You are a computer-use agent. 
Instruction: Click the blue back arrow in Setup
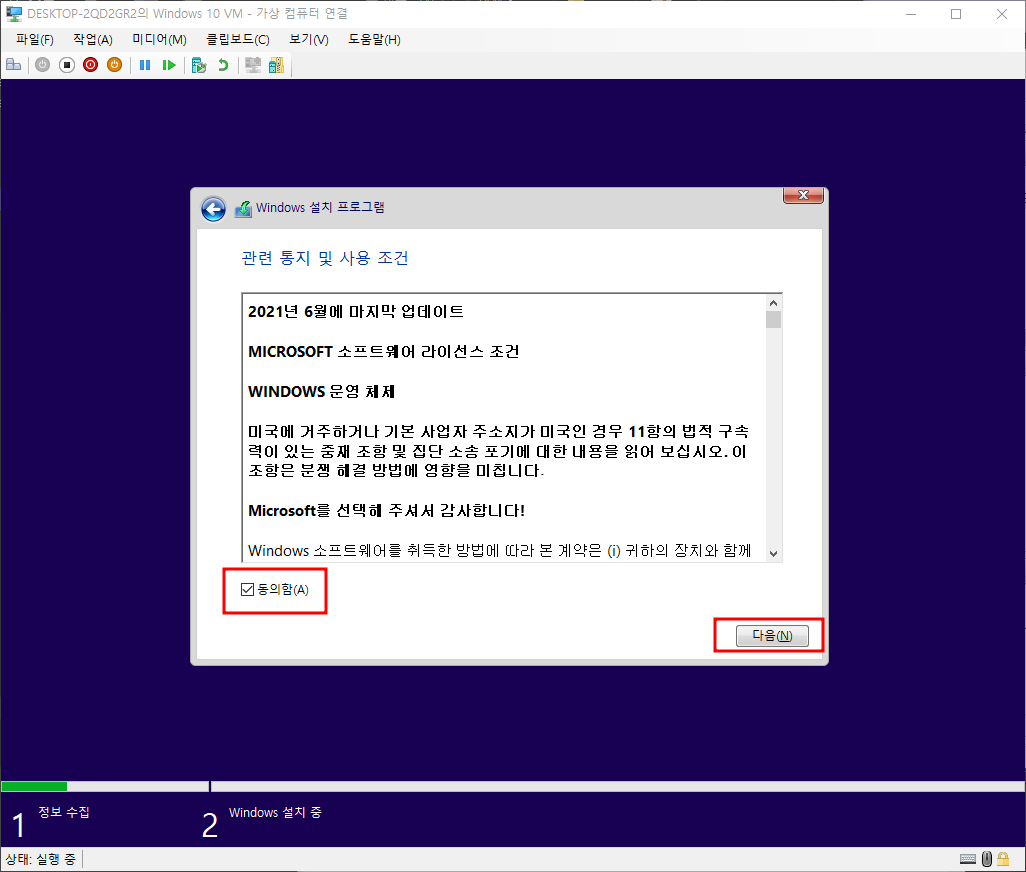pos(213,209)
